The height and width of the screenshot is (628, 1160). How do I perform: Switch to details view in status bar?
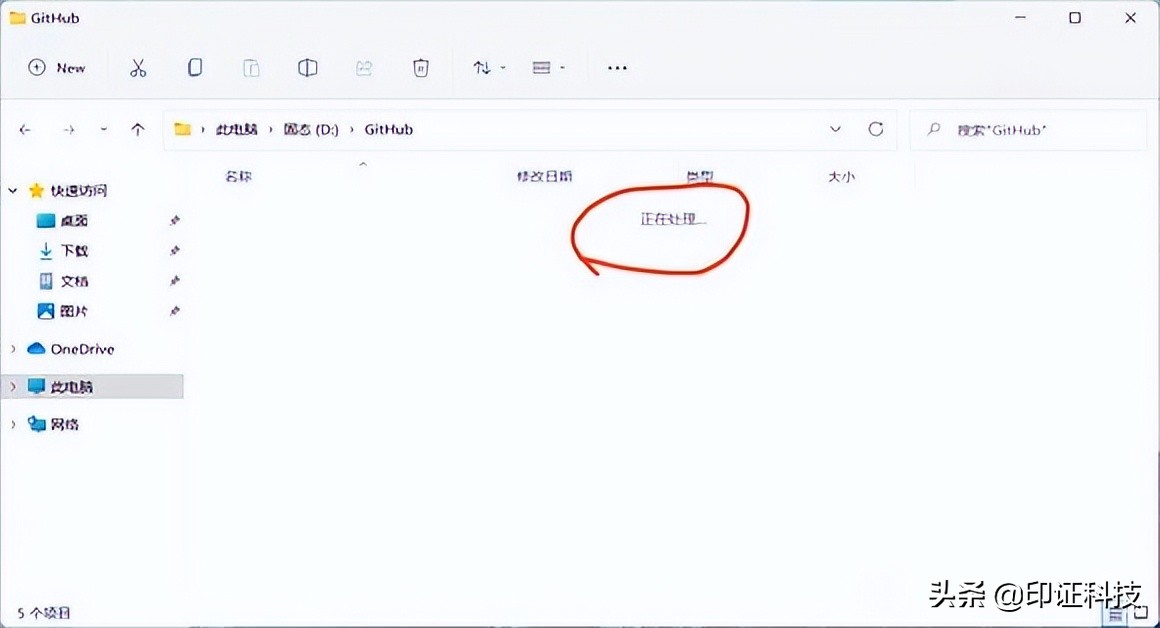[1116, 613]
